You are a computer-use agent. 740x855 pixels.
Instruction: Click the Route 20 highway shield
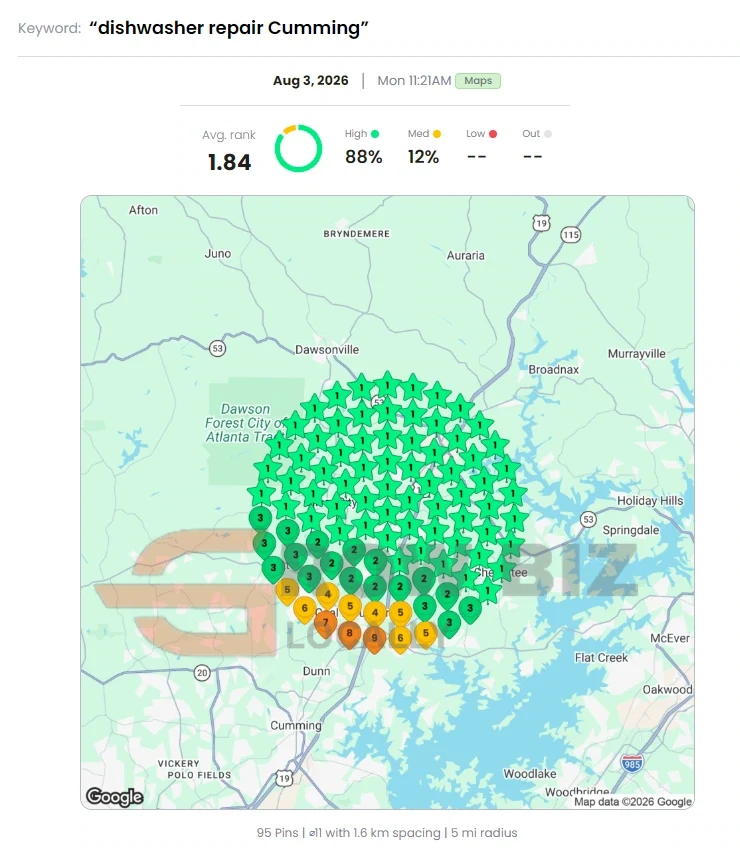[202, 673]
